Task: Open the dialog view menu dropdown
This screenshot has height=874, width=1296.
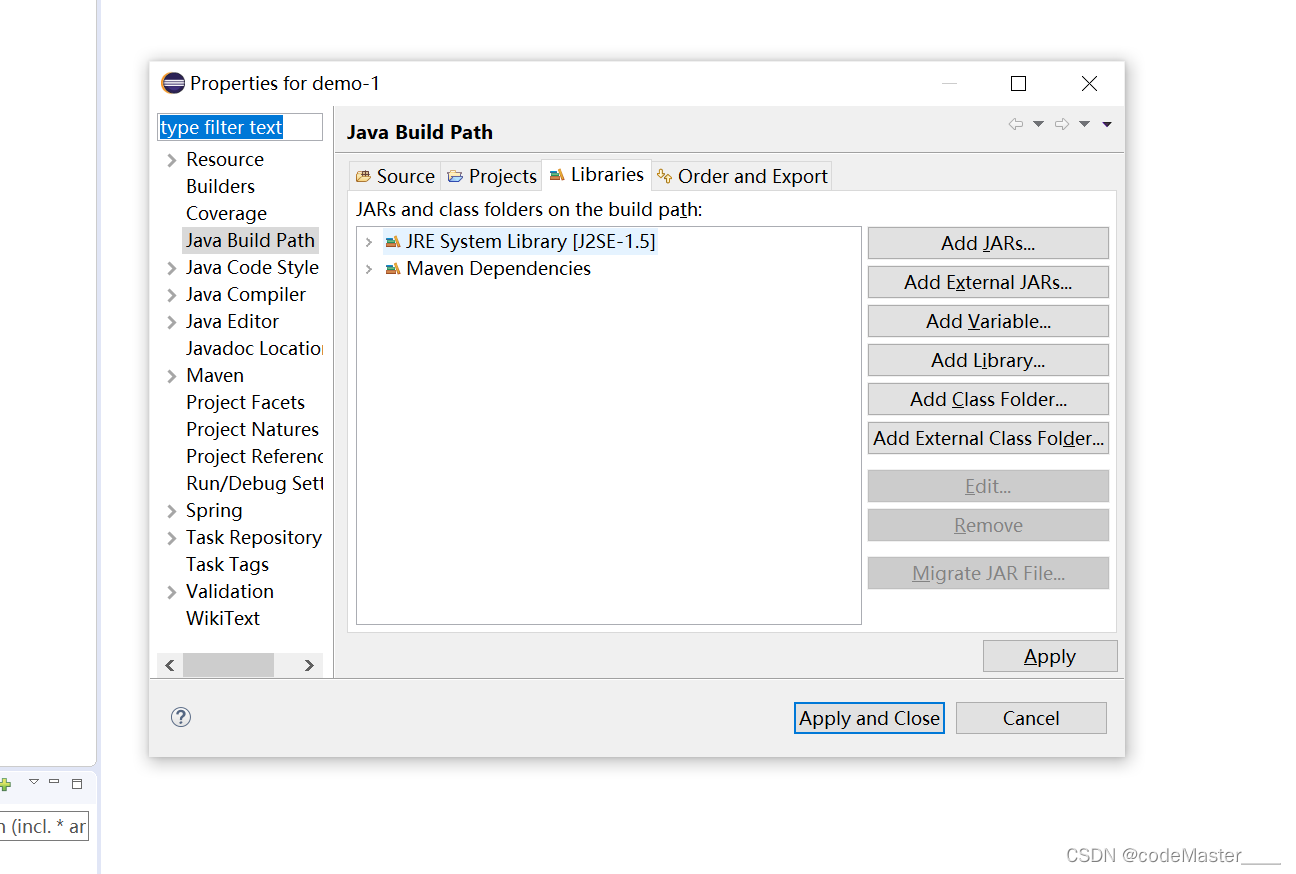Action: 1107,124
